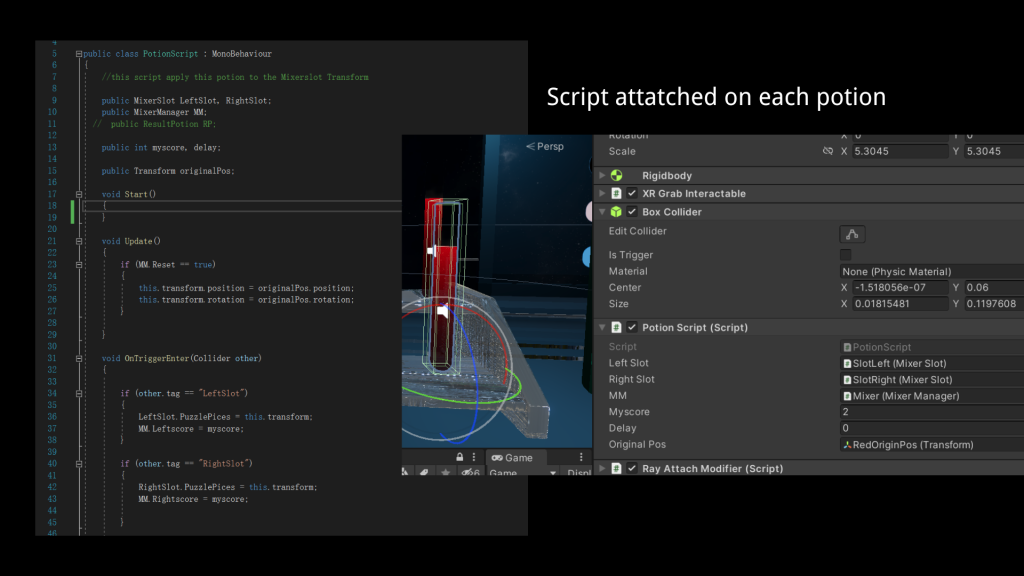
Task: Click the tag label icon below the scene view
Action: pos(424,472)
